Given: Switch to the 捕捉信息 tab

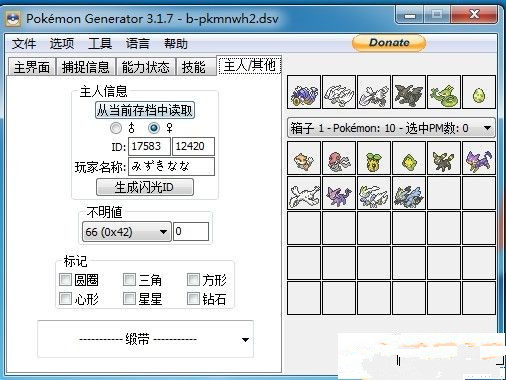Looking at the screenshot, I should (86, 67).
